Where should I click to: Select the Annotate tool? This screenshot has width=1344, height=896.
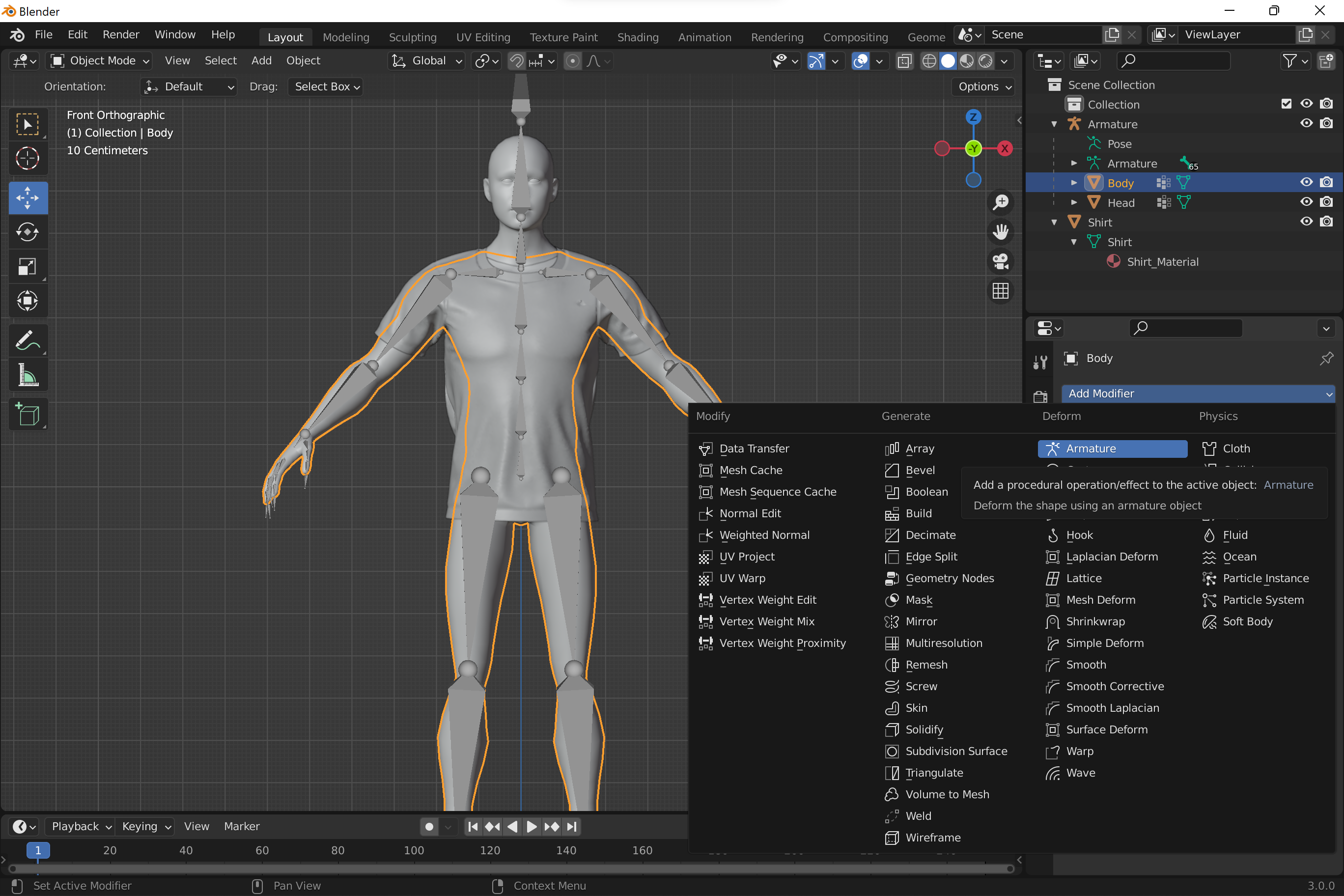click(x=28, y=340)
